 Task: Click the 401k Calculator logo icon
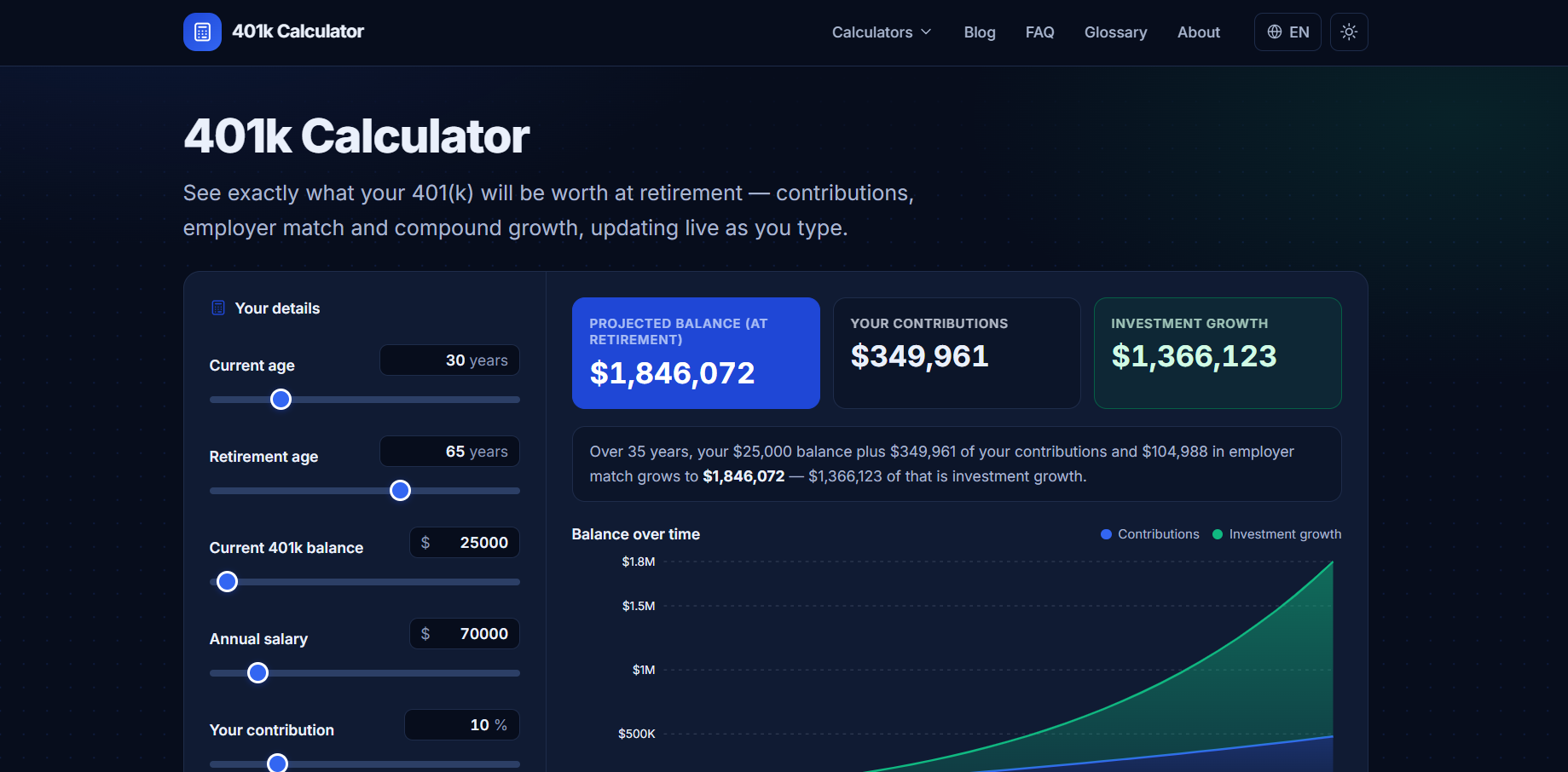click(202, 32)
